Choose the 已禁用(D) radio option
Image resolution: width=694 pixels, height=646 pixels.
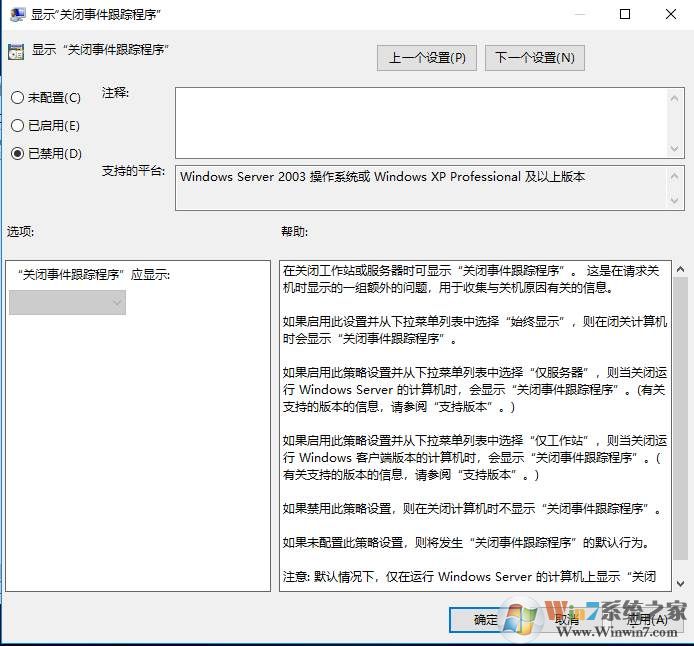pyautogui.click(x=17, y=154)
